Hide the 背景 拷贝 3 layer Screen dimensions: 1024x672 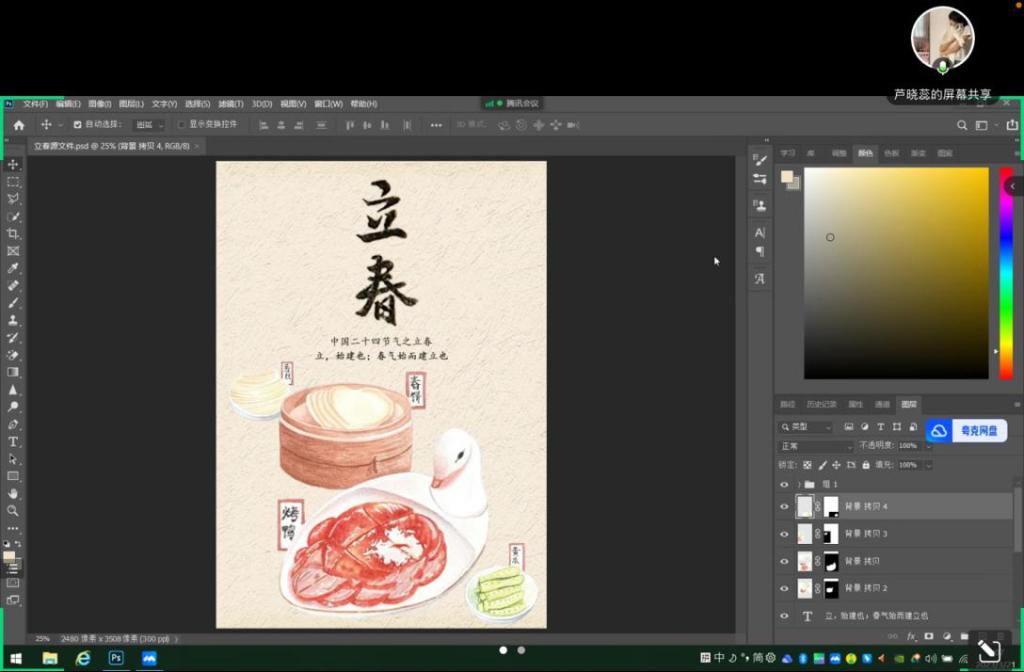784,534
